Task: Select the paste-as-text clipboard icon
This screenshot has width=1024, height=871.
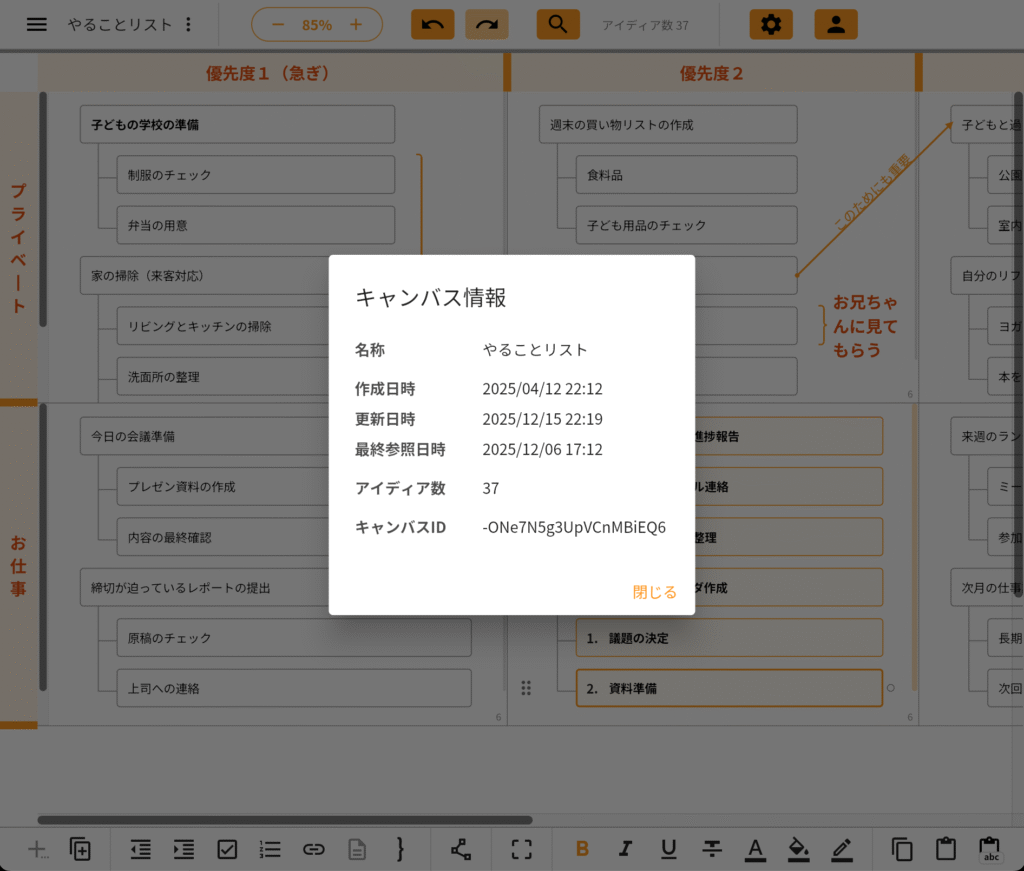Action: (x=990, y=849)
